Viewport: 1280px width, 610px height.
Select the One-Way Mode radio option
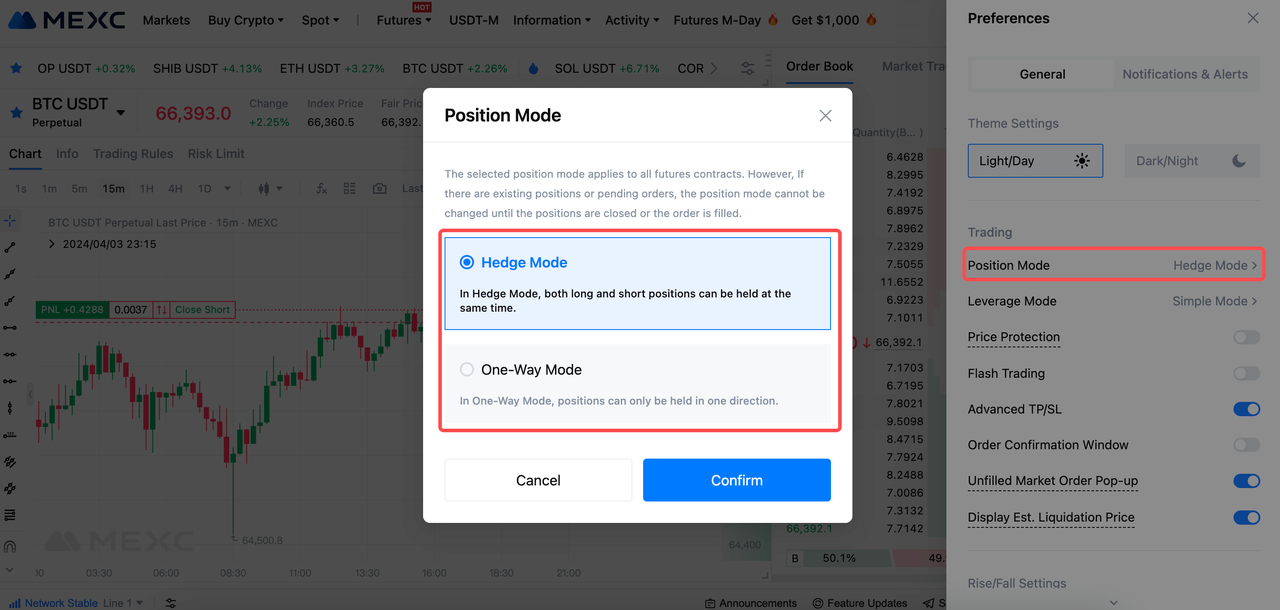point(467,369)
